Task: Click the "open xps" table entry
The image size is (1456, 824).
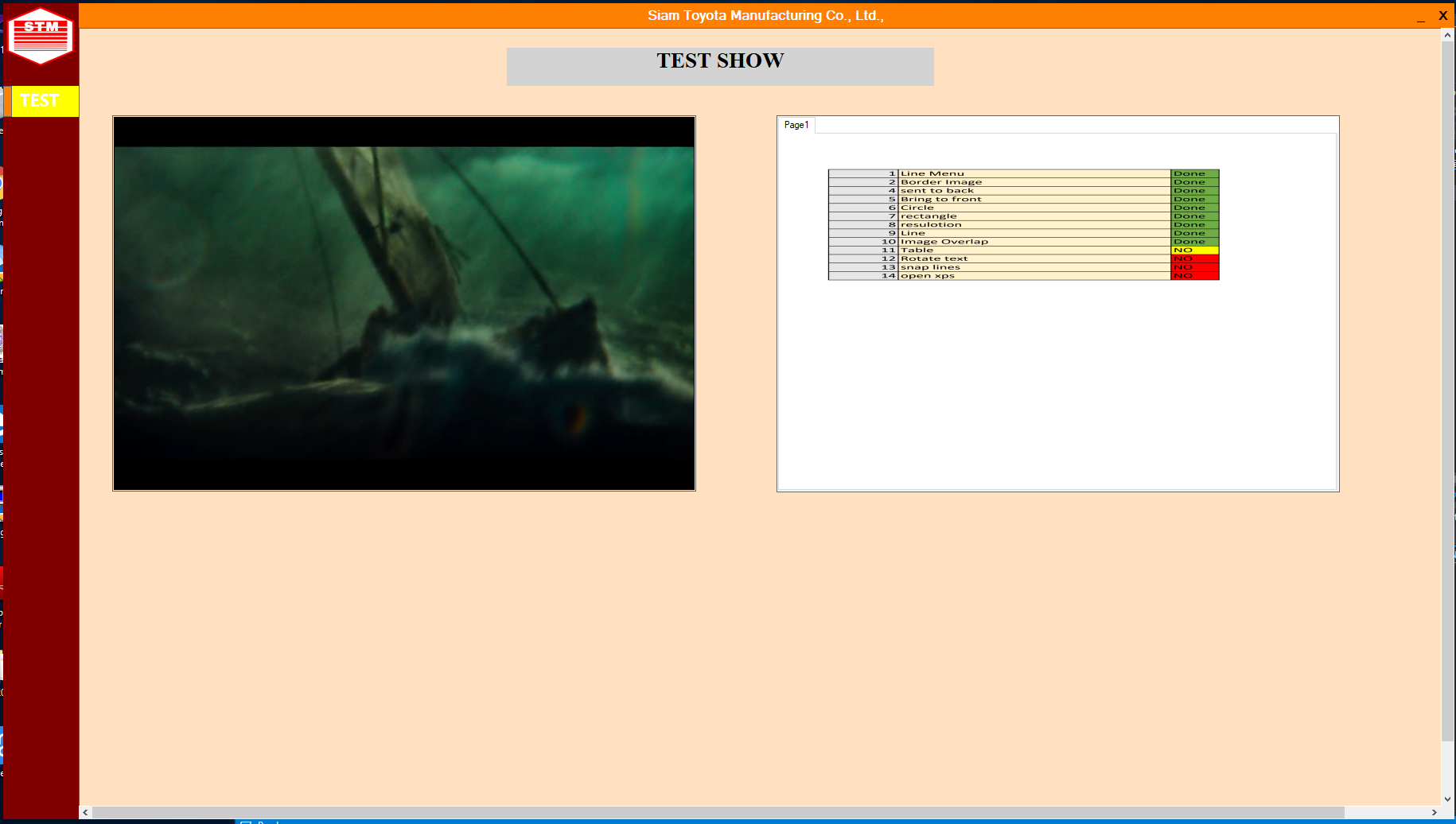Action: (x=928, y=276)
